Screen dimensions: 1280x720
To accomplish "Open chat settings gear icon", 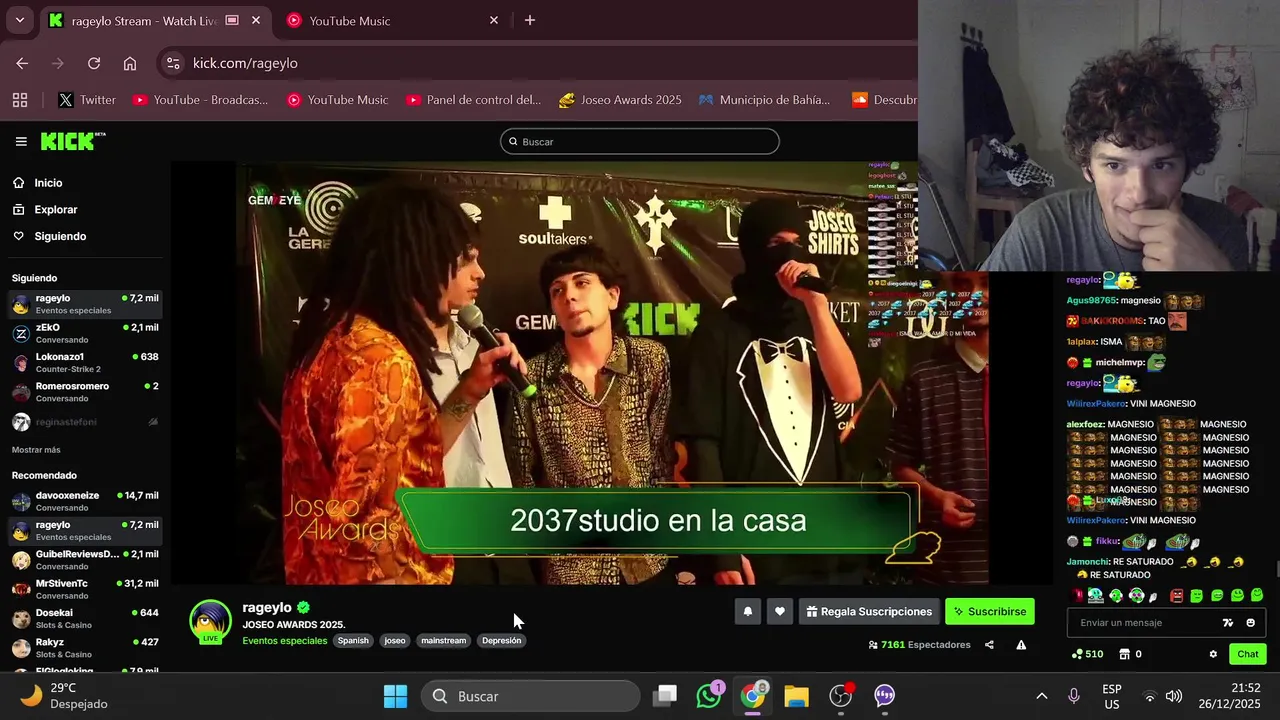I will 1213,654.
